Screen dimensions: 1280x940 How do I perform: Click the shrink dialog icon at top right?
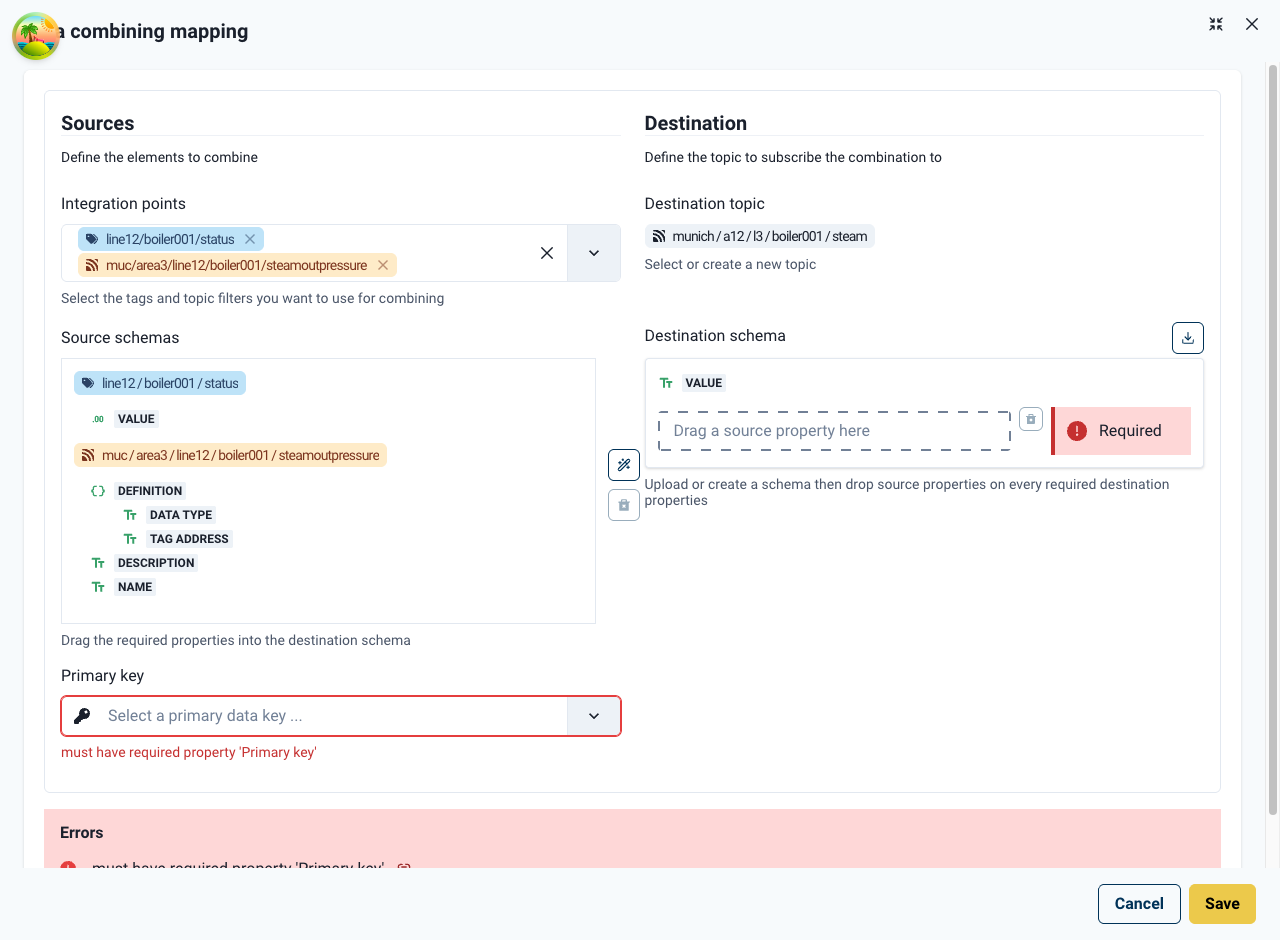tap(1216, 24)
